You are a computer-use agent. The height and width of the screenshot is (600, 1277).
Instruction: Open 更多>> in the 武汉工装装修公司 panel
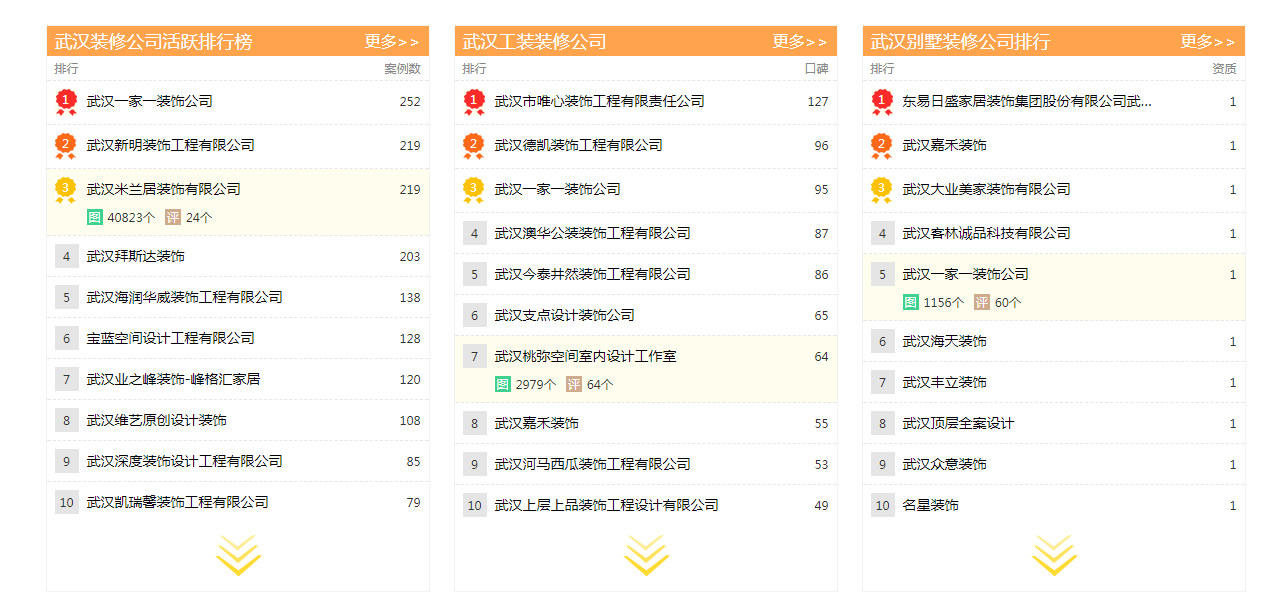[801, 42]
